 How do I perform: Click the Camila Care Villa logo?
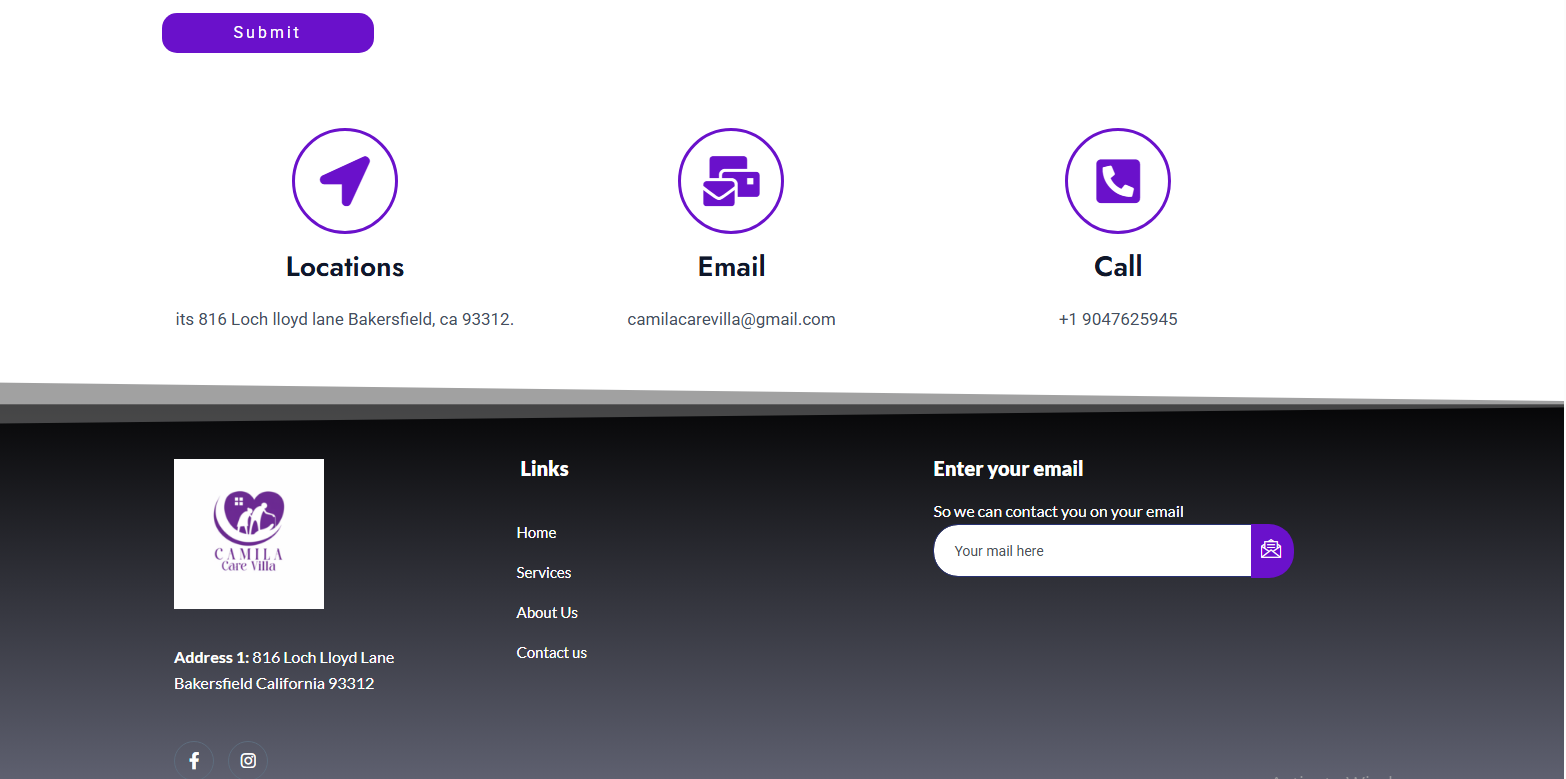(249, 534)
